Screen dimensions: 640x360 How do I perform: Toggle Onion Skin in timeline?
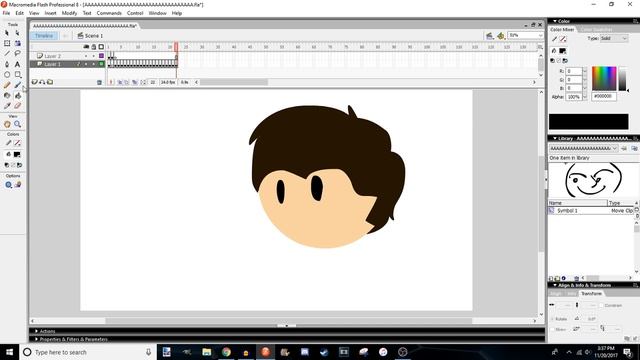120,82
